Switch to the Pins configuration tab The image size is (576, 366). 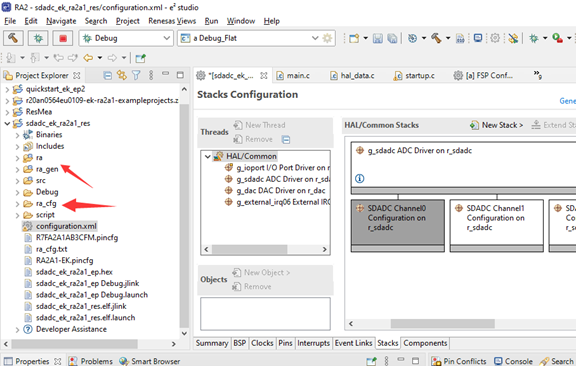coord(285,343)
